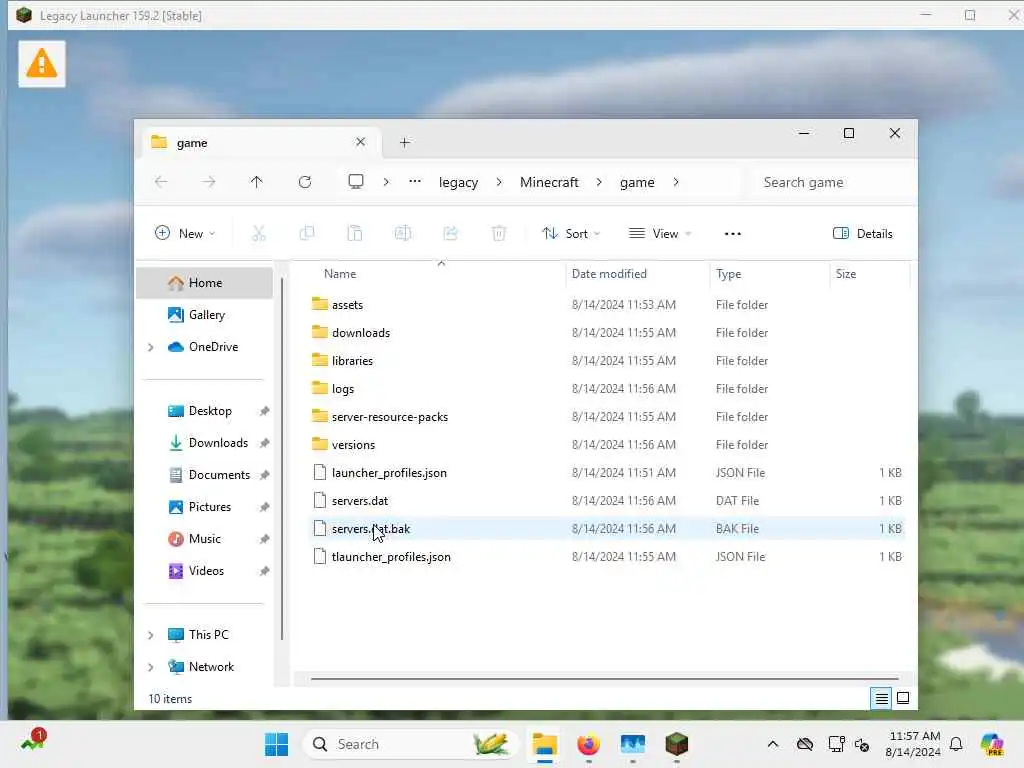This screenshot has height=768, width=1024.
Task: Open Documents quick access folder
Action: (205, 475)
